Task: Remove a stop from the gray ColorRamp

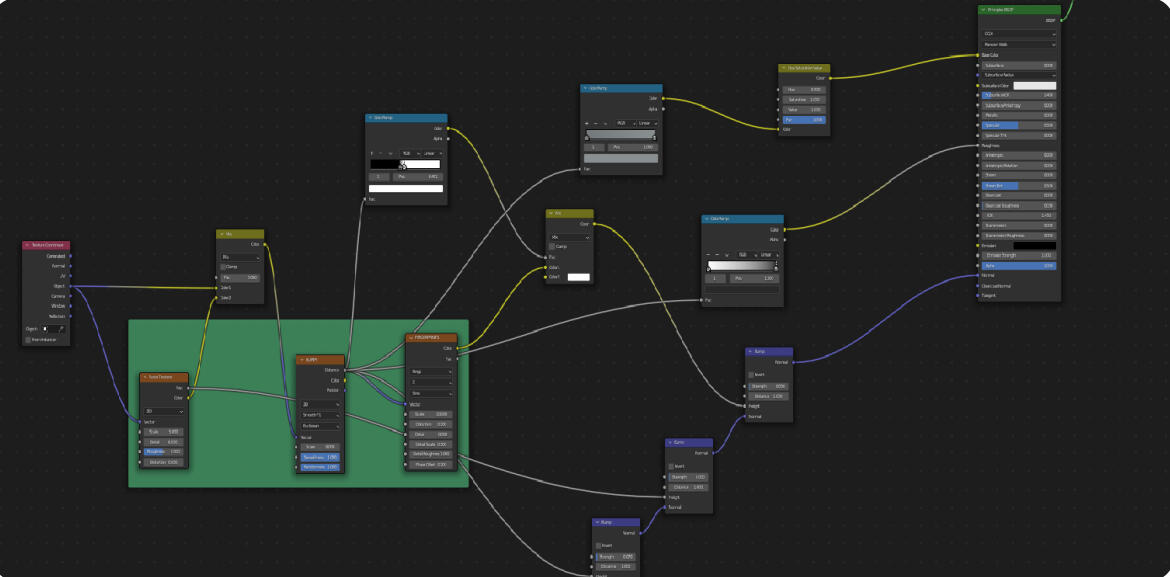Action: [x=598, y=123]
